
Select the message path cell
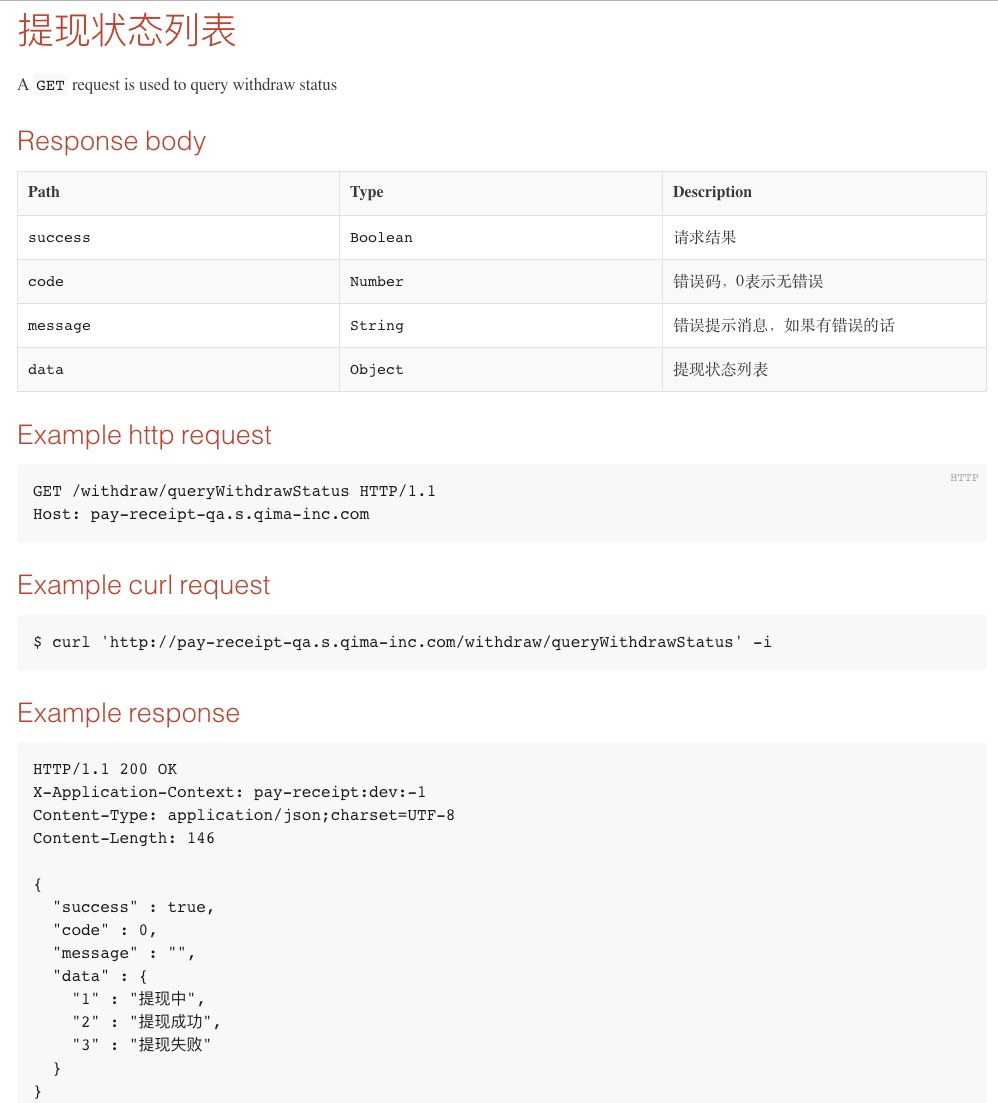59,326
